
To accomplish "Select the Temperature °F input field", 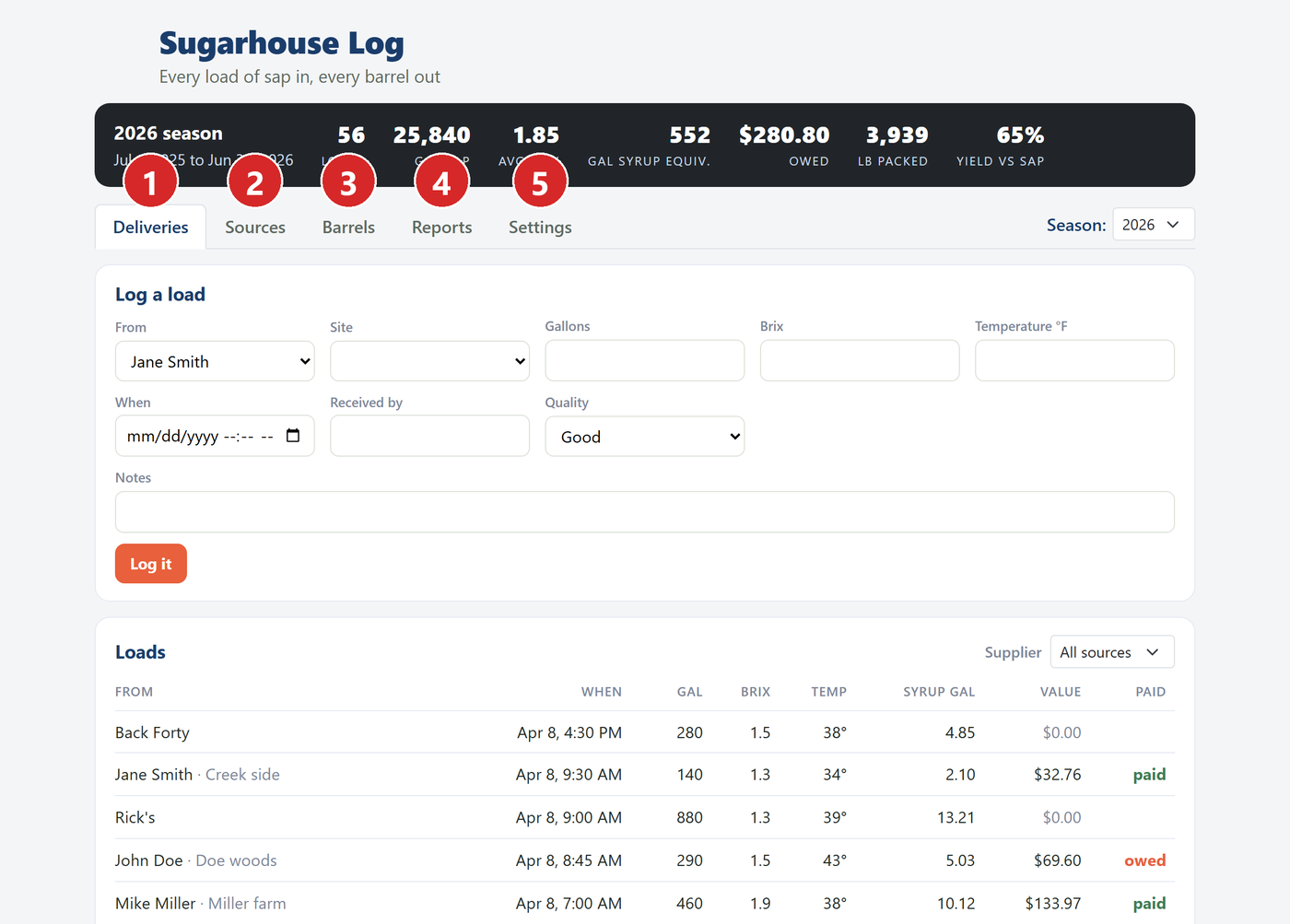I will coord(1074,360).
